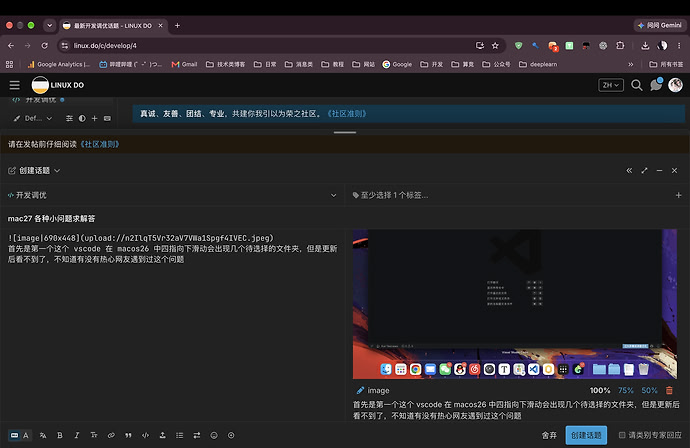Image resolution: width=690 pixels, height=448 pixels.
Task: Open text size options in composer toolbar
Action: (94, 435)
